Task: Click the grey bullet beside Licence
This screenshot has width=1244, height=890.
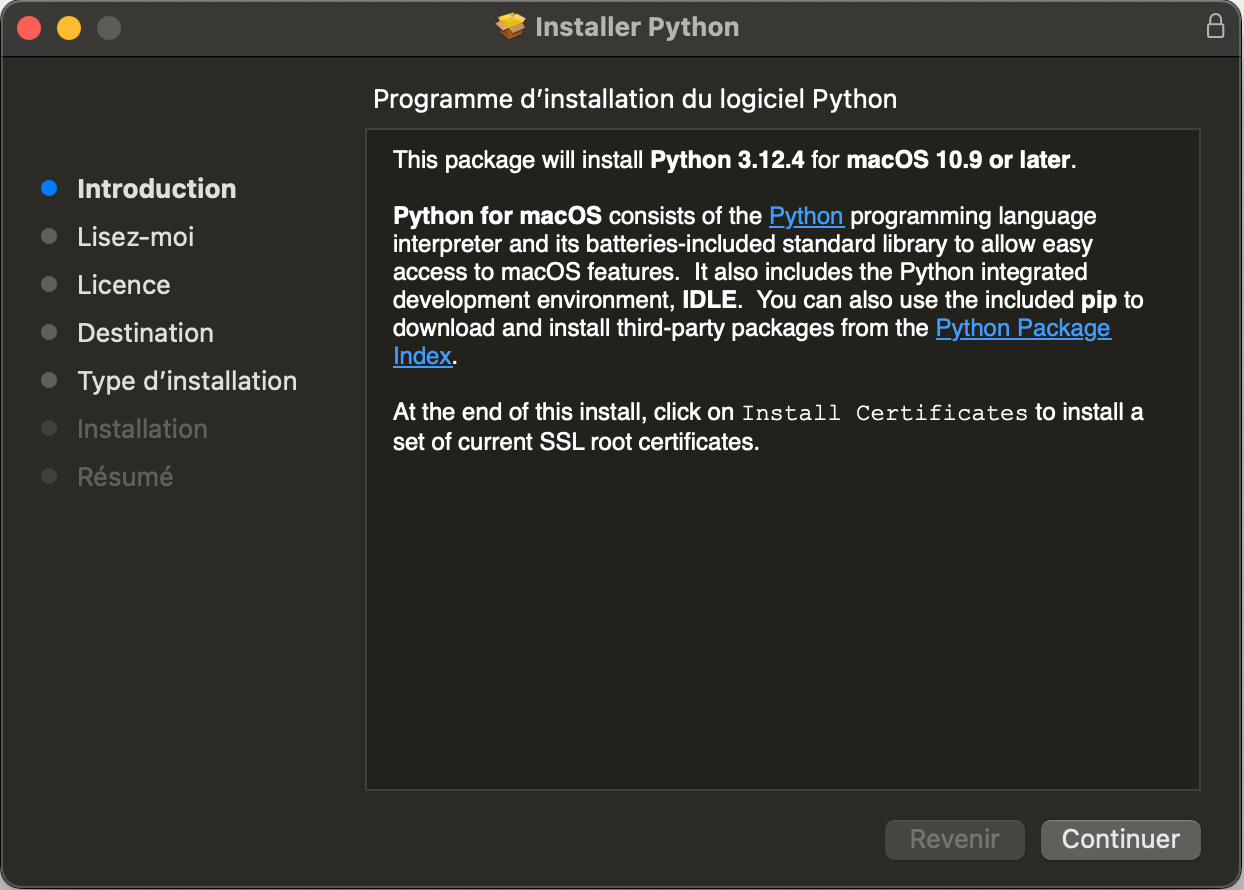Action: point(49,285)
